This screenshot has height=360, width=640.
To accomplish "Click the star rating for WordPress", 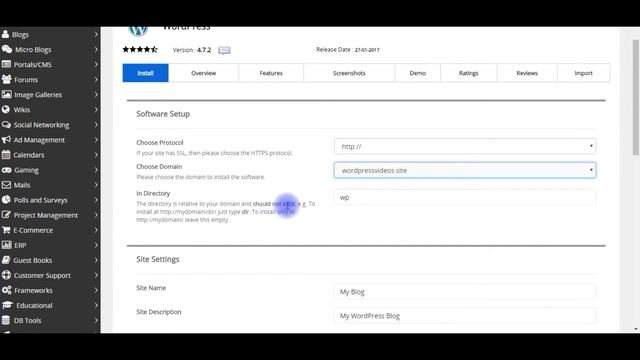I will 140,49.
